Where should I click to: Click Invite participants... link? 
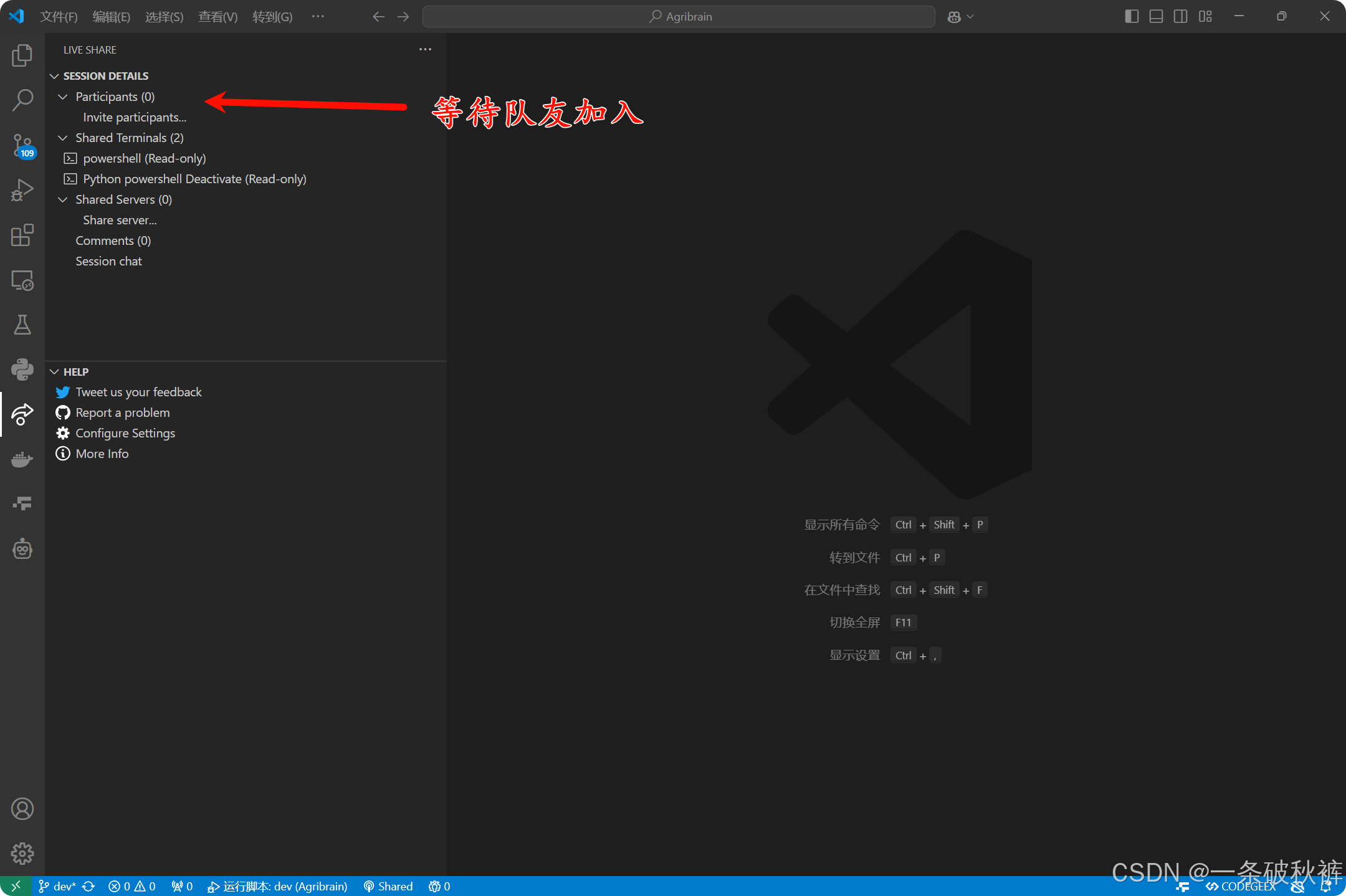[135, 117]
